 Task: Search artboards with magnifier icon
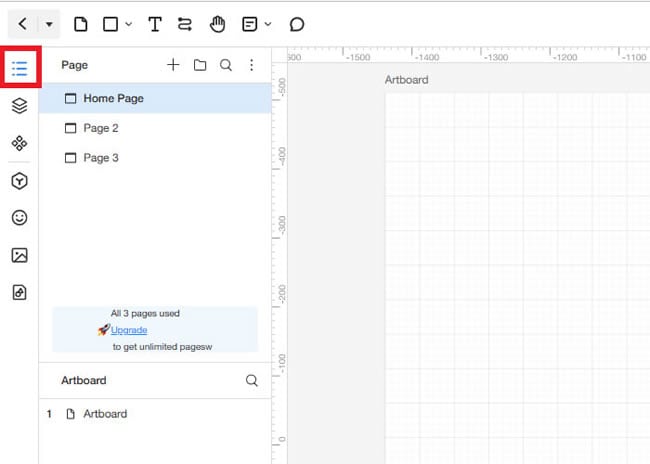pos(252,380)
